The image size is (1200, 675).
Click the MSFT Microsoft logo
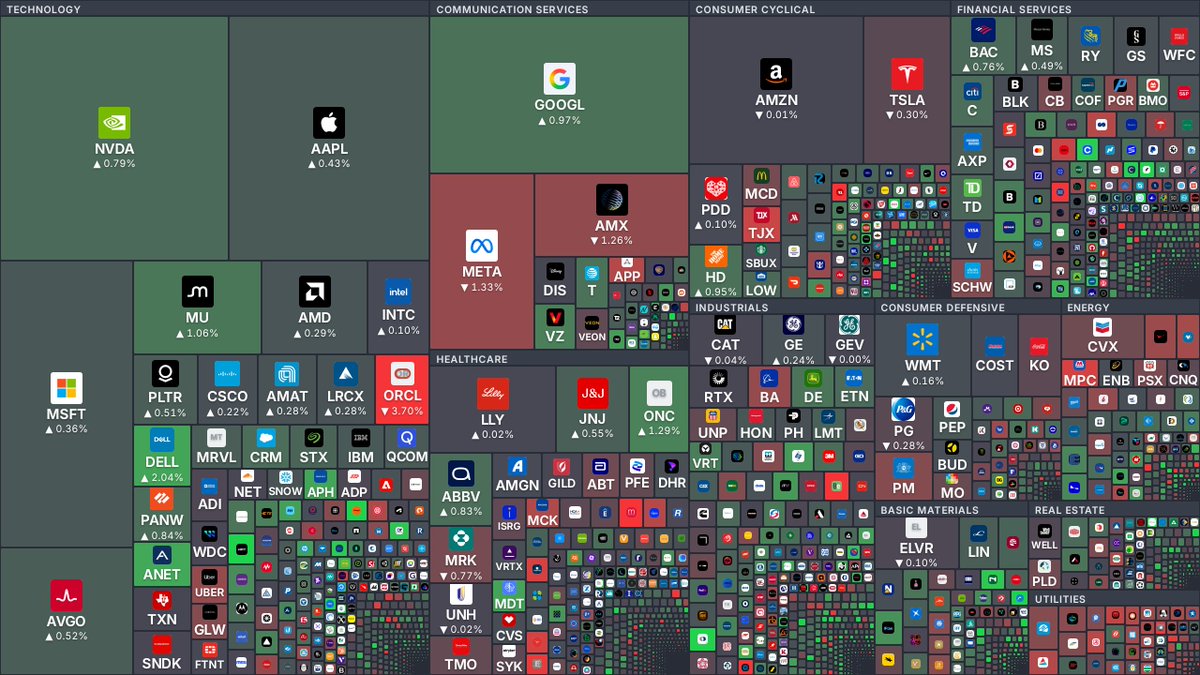click(x=66, y=388)
